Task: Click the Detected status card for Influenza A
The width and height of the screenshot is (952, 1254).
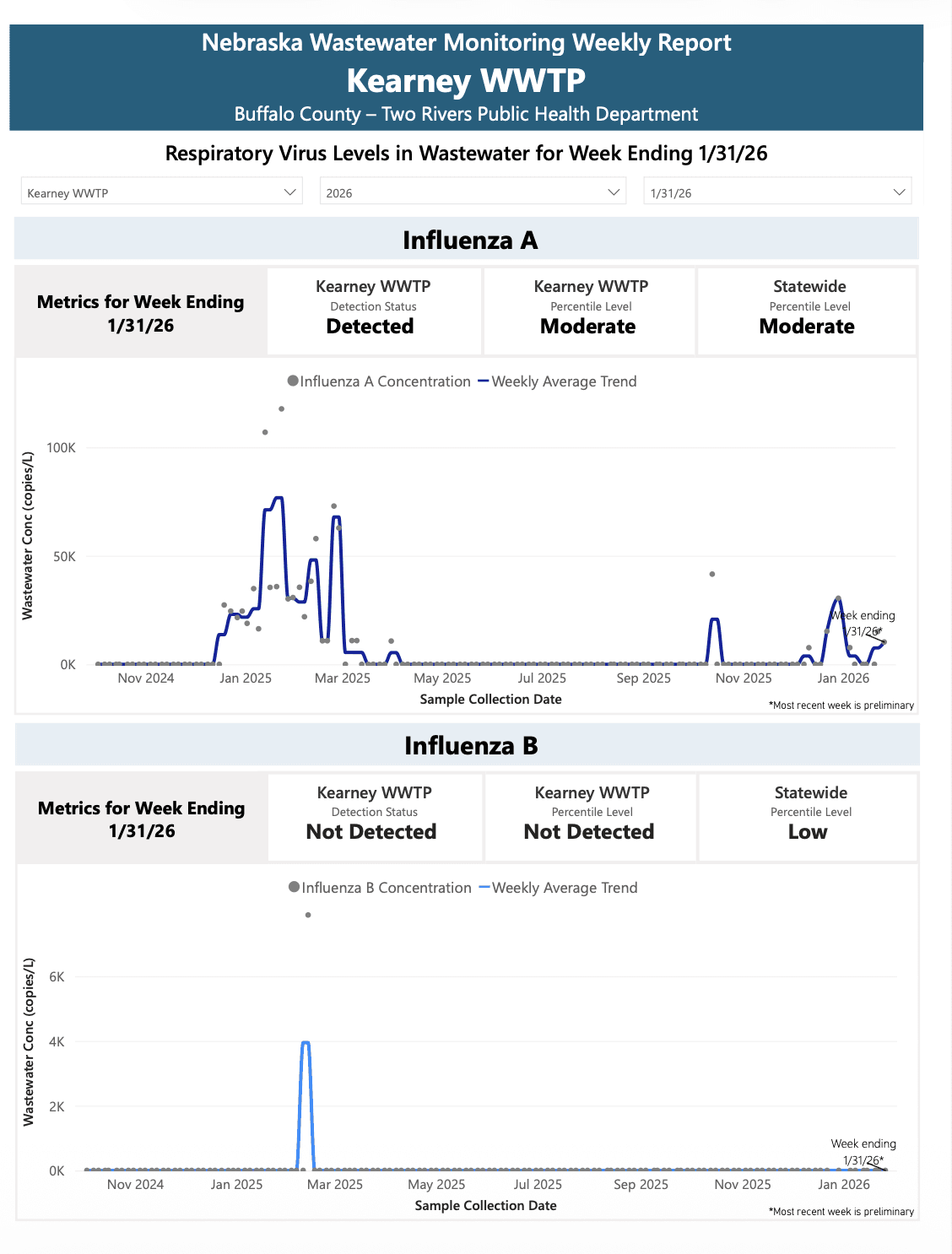Action: click(373, 311)
